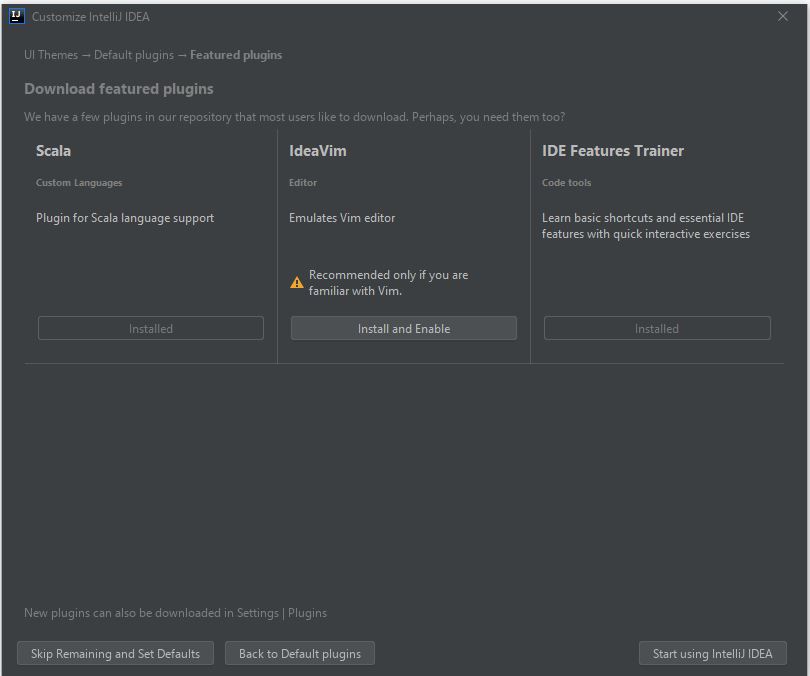Click the 'New plugins can also be downloaded' note
The image size is (810, 676).
pos(176,612)
